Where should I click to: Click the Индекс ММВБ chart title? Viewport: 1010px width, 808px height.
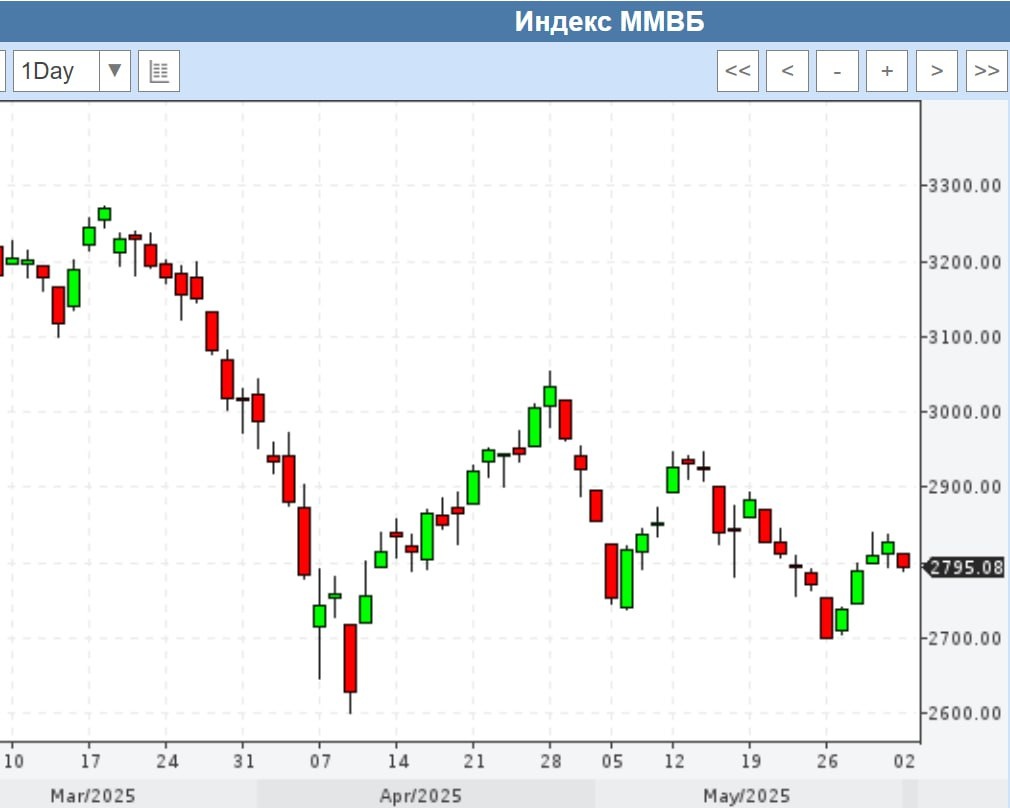(609, 21)
